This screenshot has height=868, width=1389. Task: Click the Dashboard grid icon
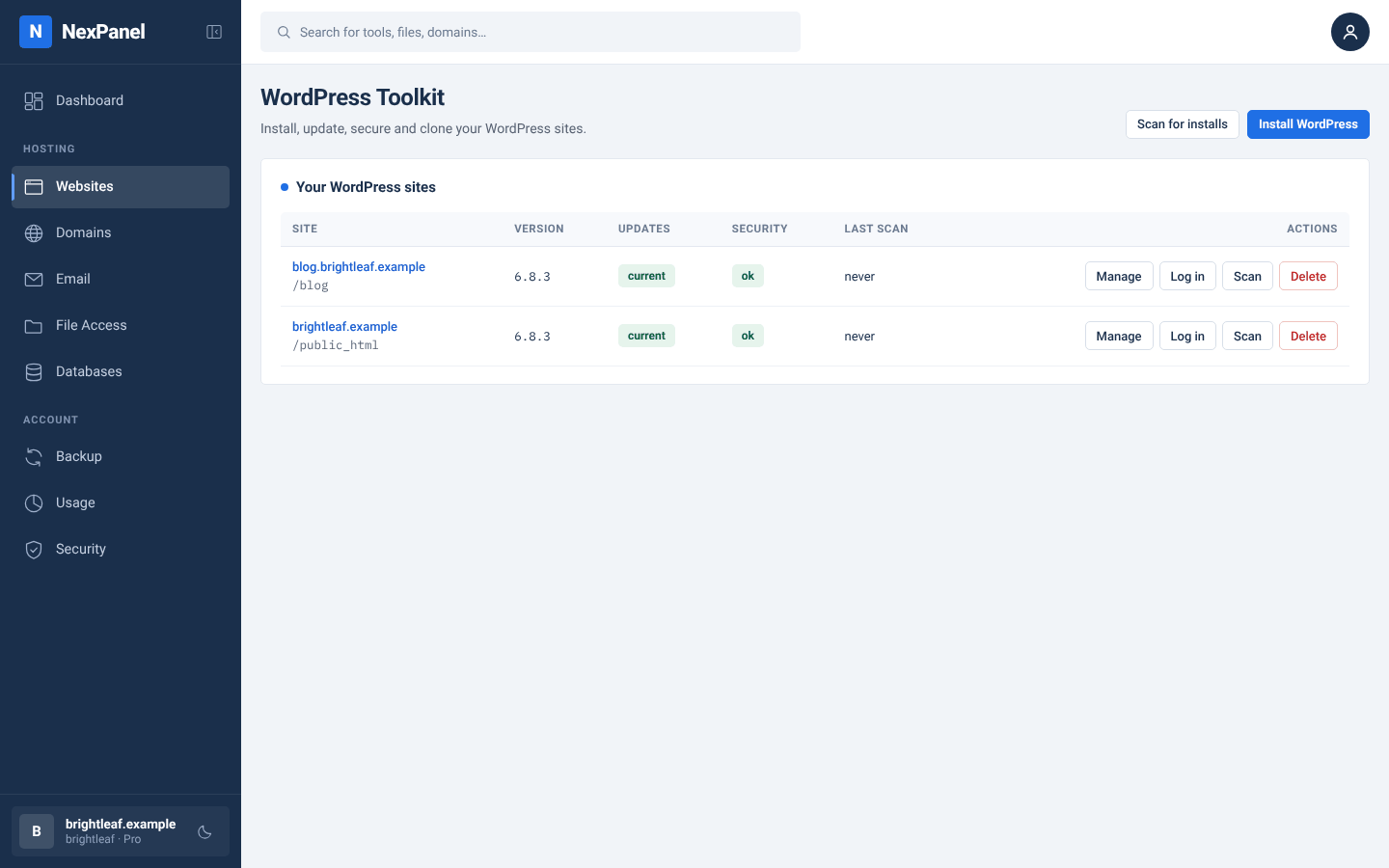coord(34,101)
